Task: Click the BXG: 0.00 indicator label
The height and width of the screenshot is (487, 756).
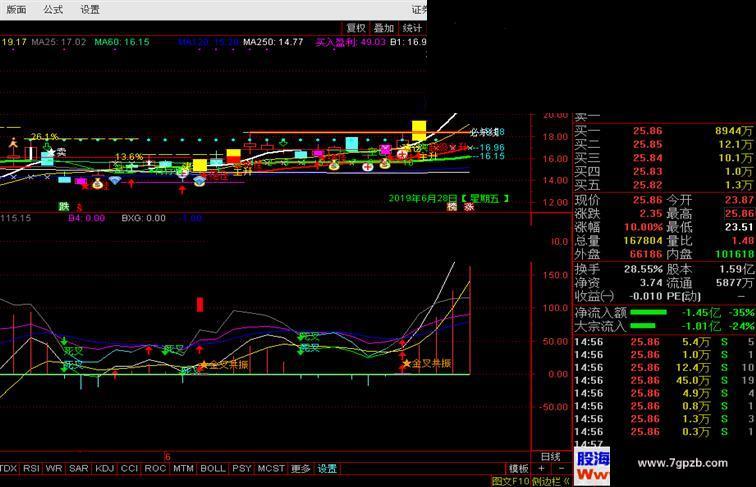Action: click(144, 218)
